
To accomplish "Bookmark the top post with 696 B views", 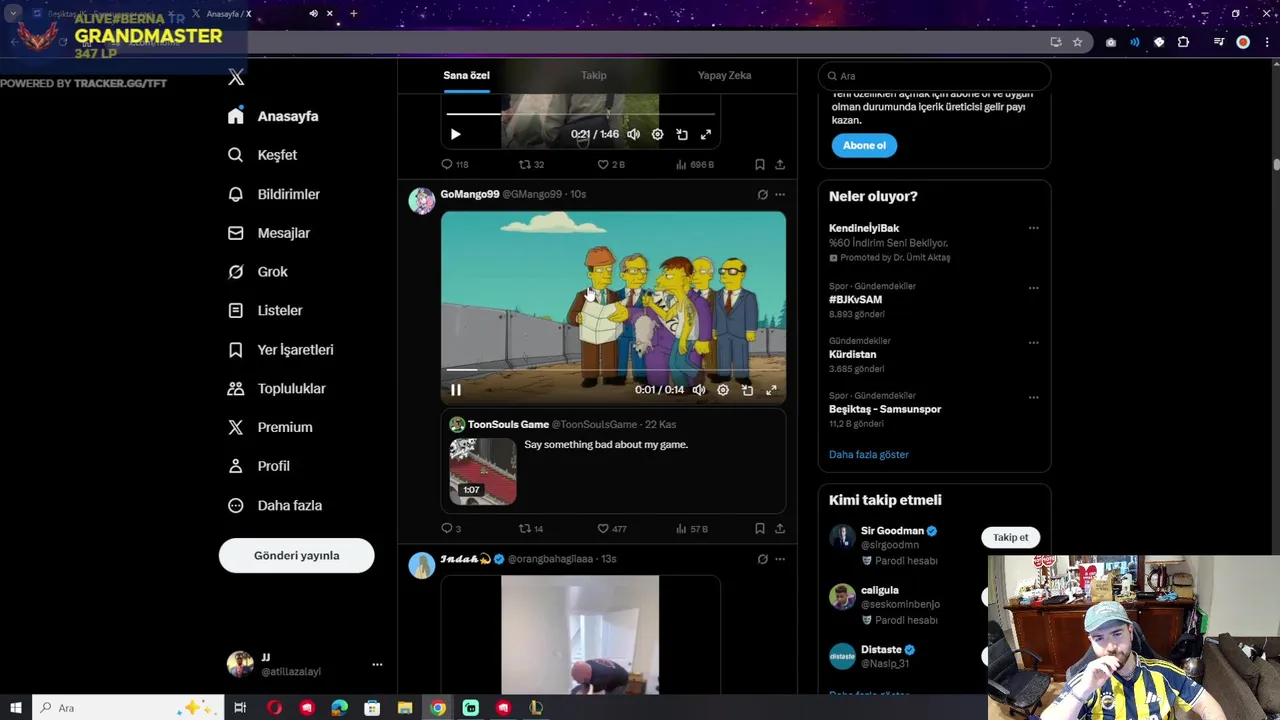I will 760,164.
